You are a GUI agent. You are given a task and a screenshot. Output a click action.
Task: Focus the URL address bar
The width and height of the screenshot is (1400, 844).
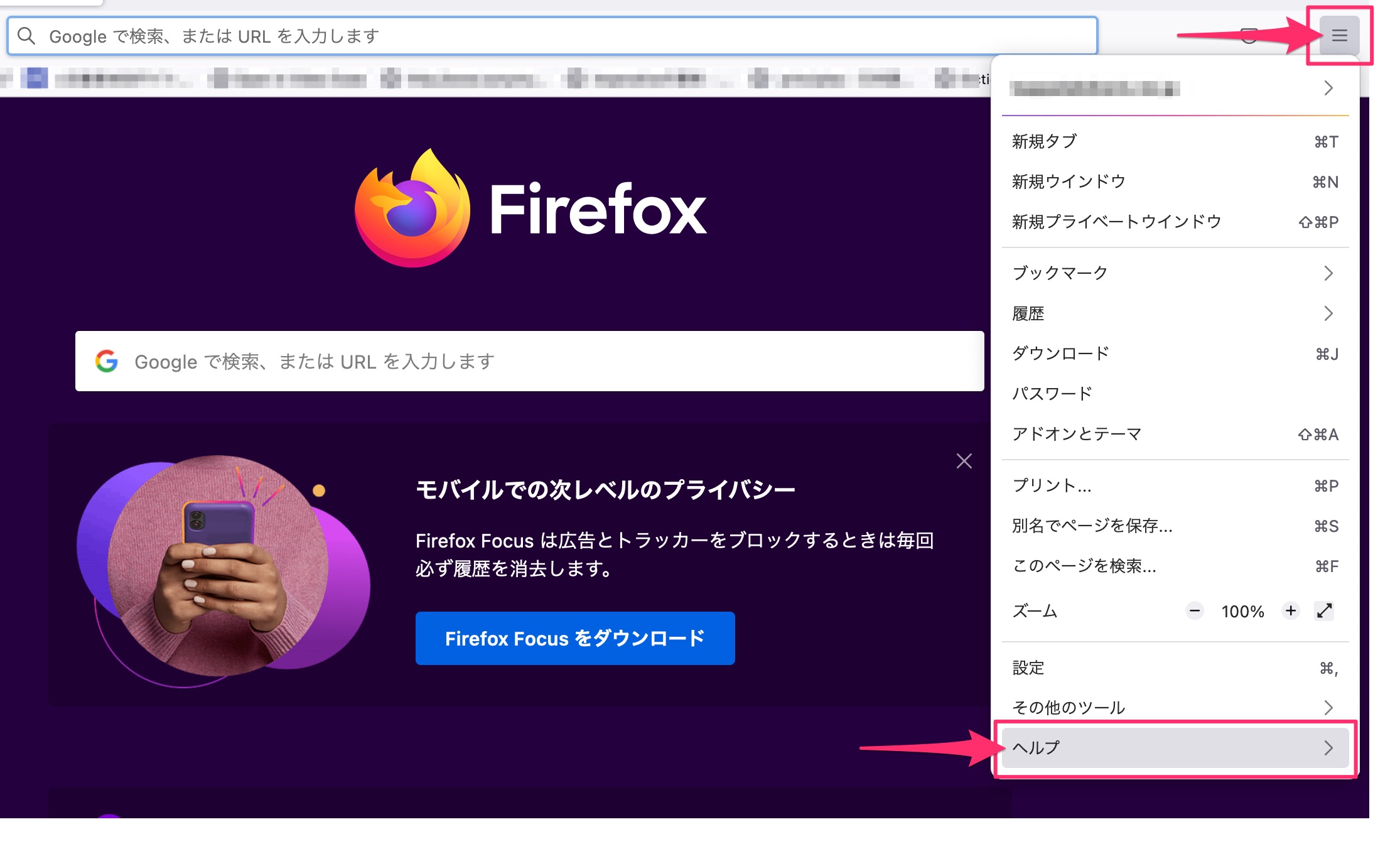pos(552,36)
